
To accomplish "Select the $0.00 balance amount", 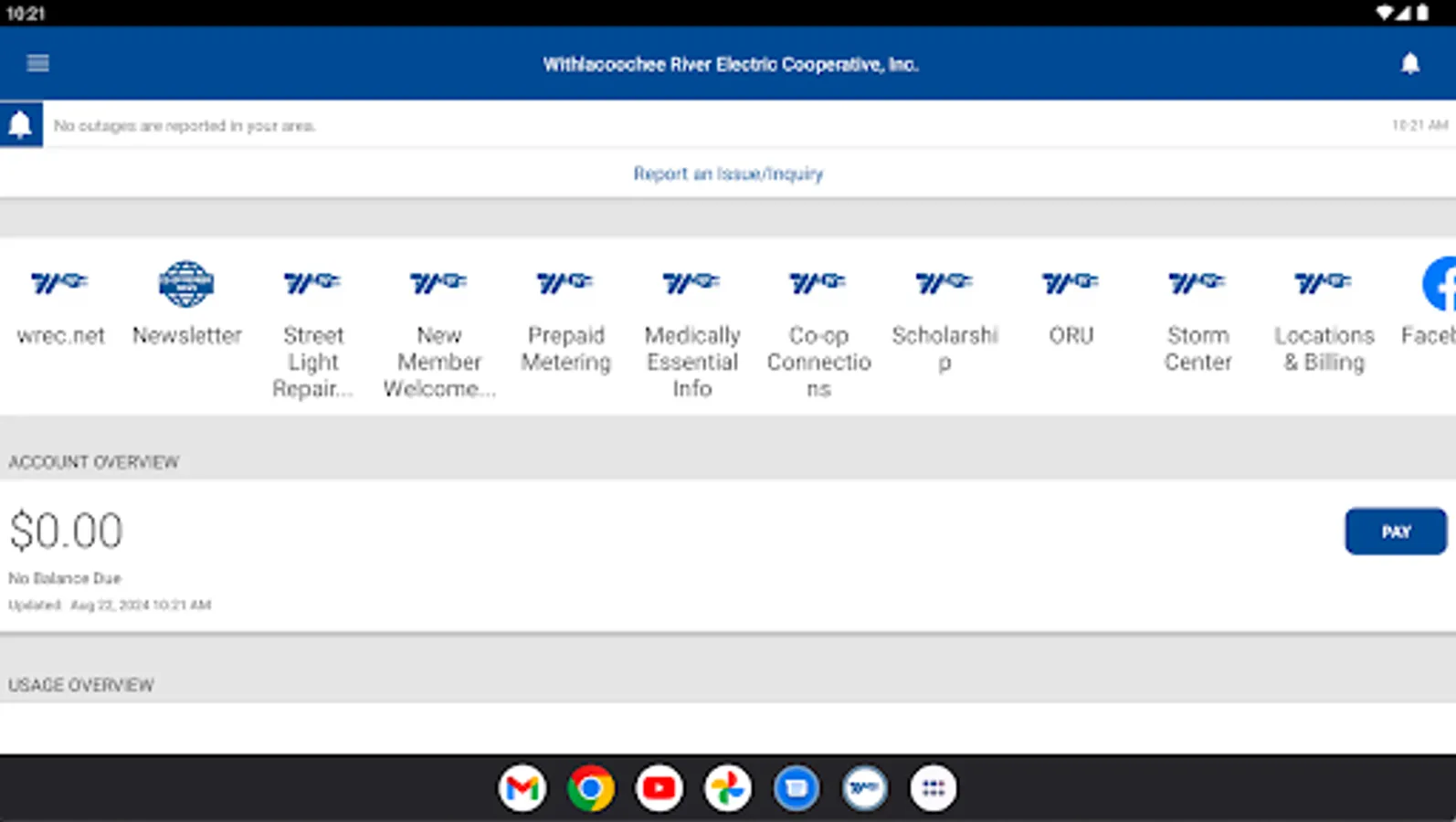I will (x=66, y=531).
